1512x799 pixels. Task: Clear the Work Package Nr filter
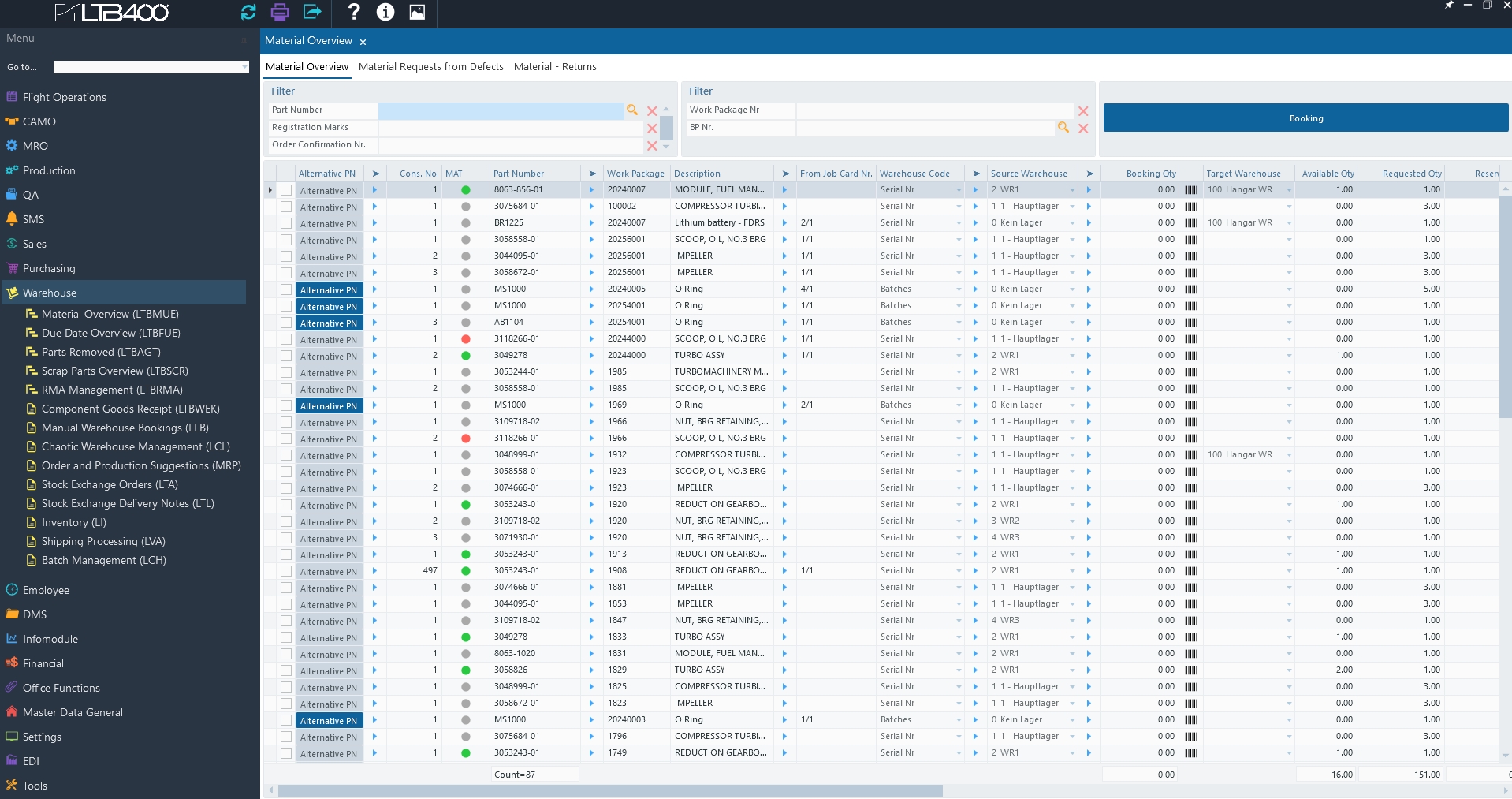click(x=1083, y=111)
